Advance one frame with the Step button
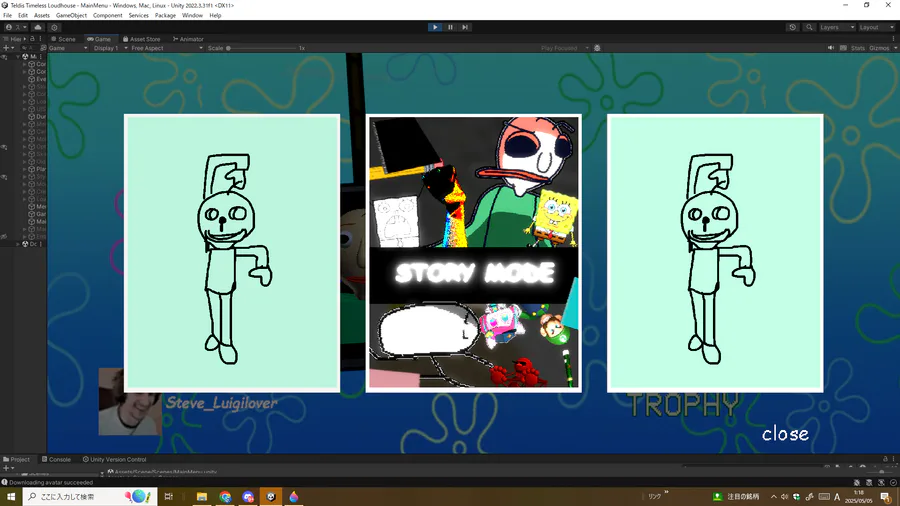This screenshot has height=506, width=900. point(465,27)
